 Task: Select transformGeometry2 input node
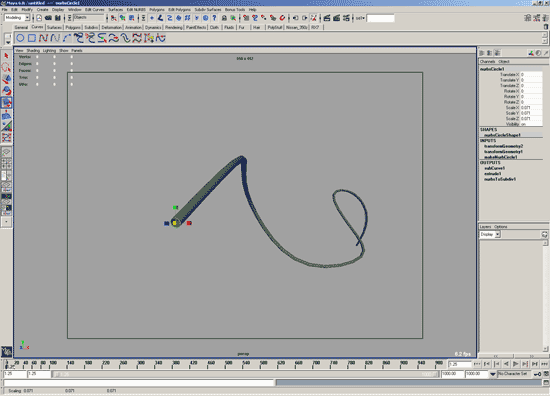coord(503,146)
